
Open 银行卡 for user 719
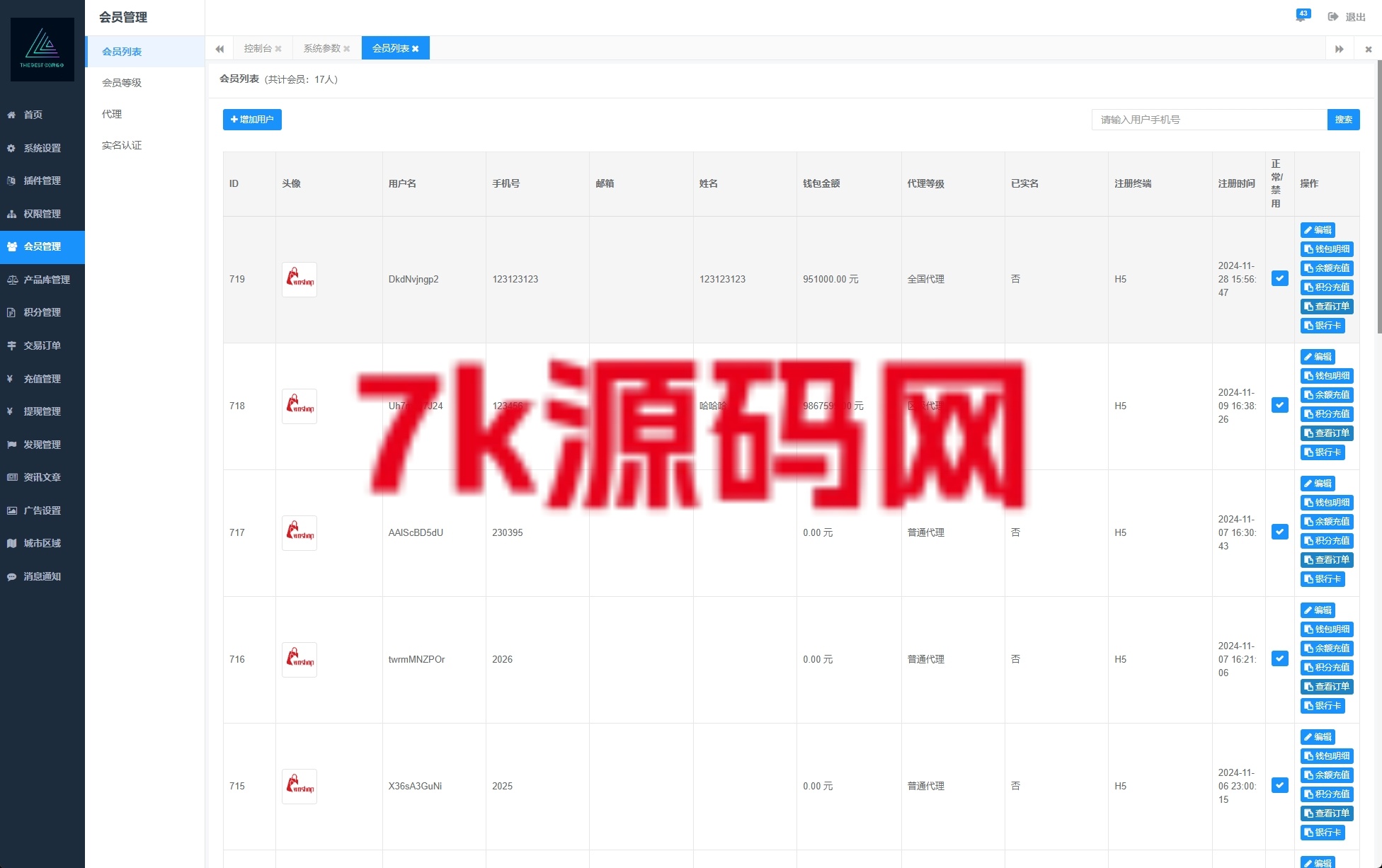(x=1323, y=326)
